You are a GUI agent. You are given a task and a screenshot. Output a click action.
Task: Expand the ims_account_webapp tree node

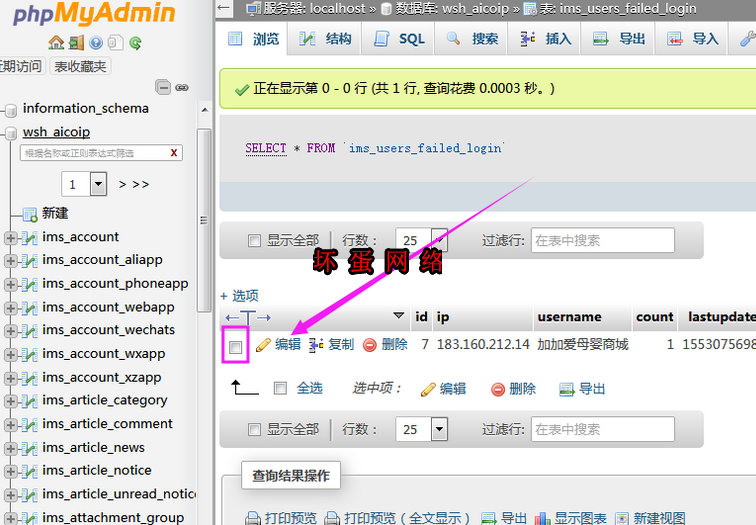(x=10, y=308)
